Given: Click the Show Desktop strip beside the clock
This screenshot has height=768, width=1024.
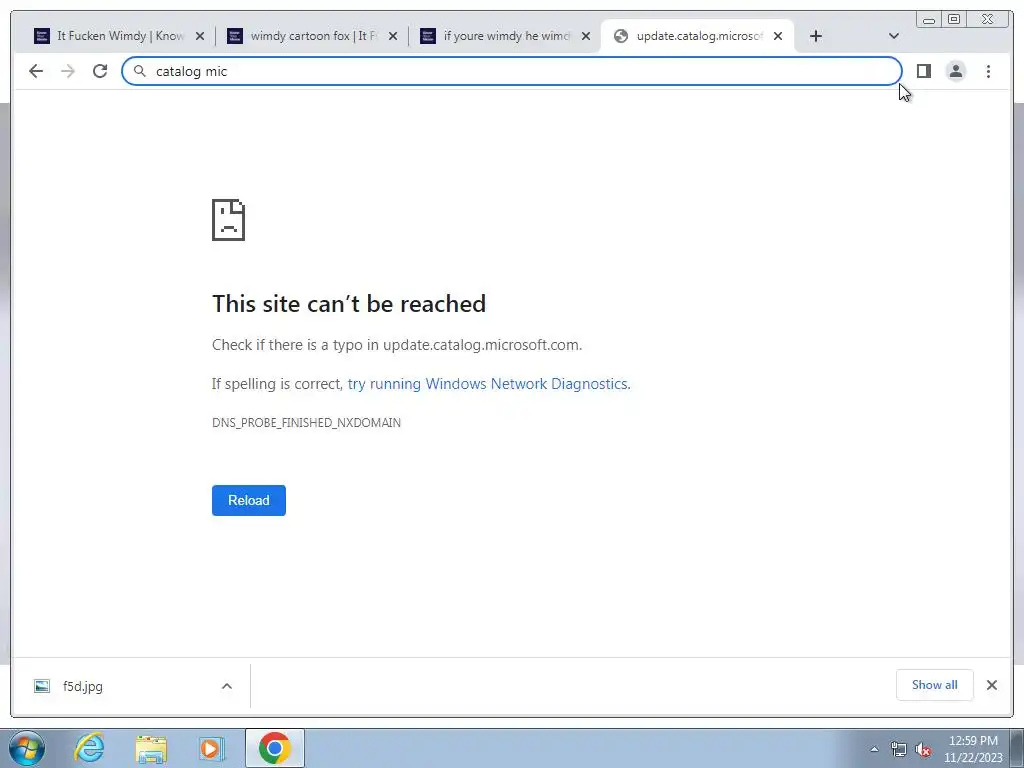Looking at the screenshot, I should pos(1018,749).
